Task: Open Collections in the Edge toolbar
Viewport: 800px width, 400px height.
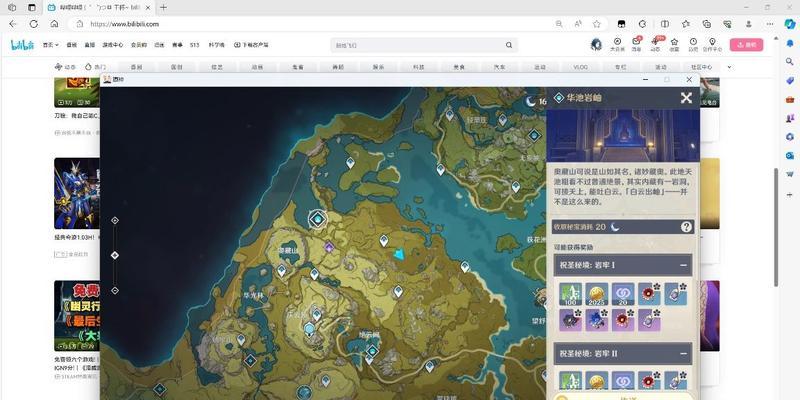Action: (x=707, y=24)
